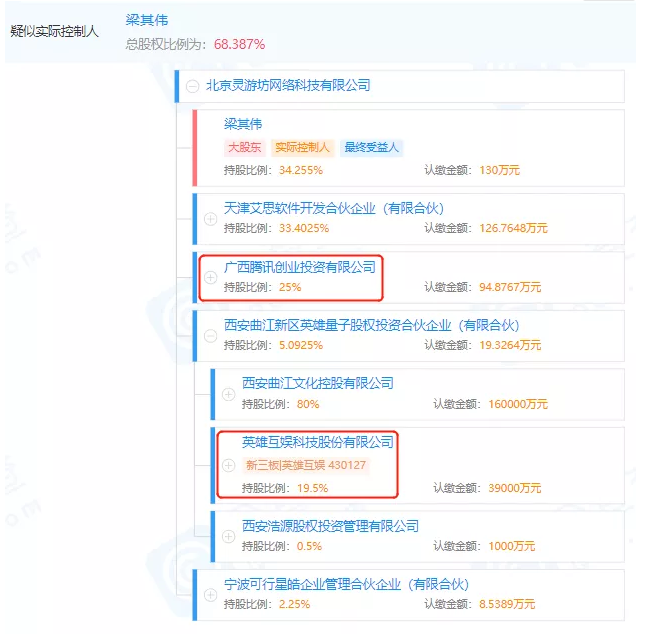This screenshot has width=649, height=639.
Task: Select 梁其伟's 130万元 subscribed amount
Action: (x=499, y=170)
